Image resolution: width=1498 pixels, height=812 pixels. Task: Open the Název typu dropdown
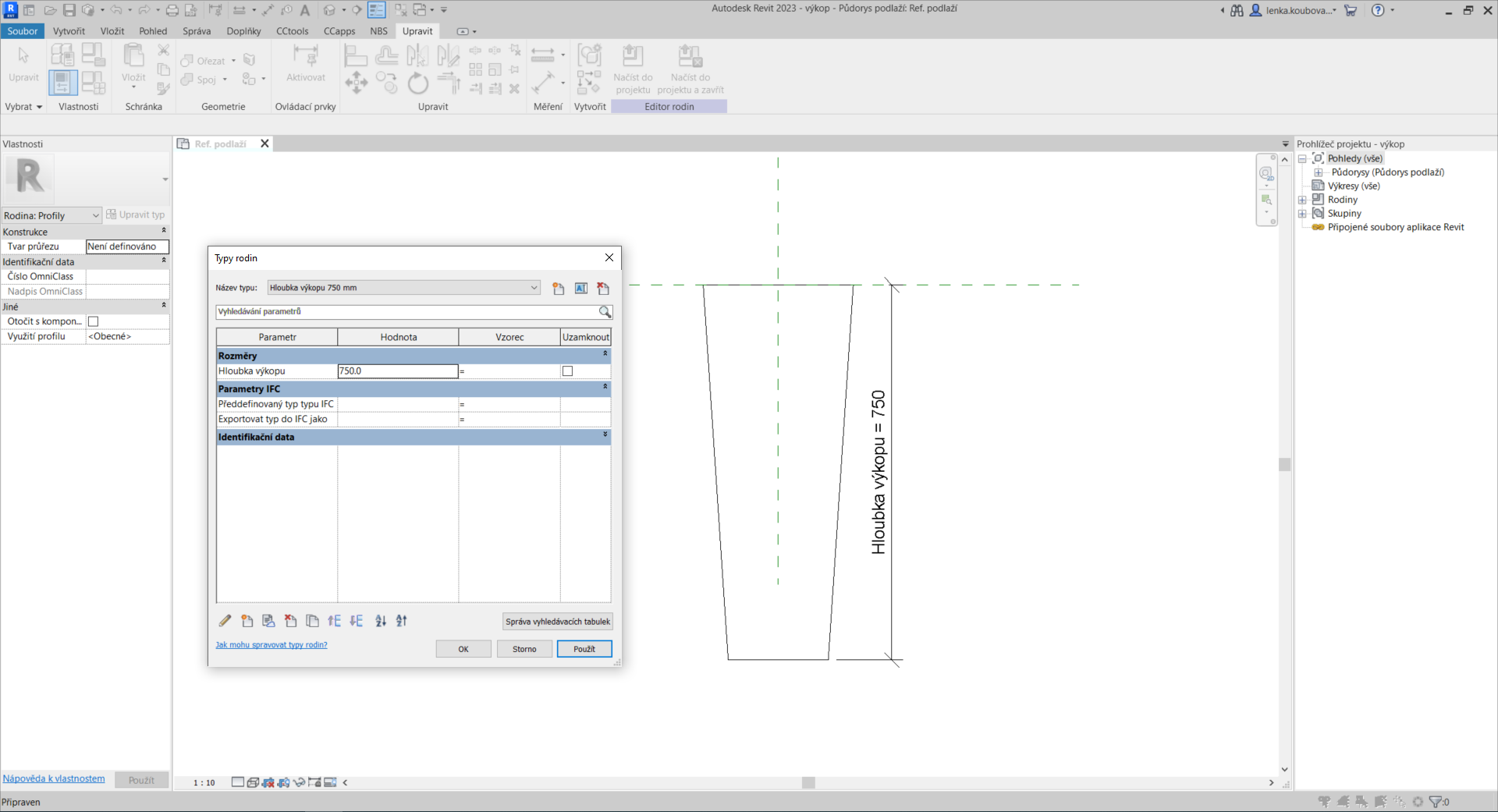tap(534, 288)
